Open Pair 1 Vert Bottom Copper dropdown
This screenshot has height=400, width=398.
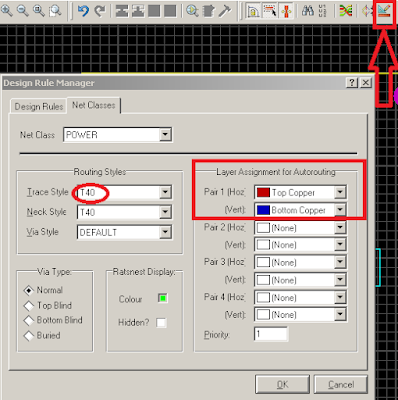pyautogui.click(x=340, y=210)
